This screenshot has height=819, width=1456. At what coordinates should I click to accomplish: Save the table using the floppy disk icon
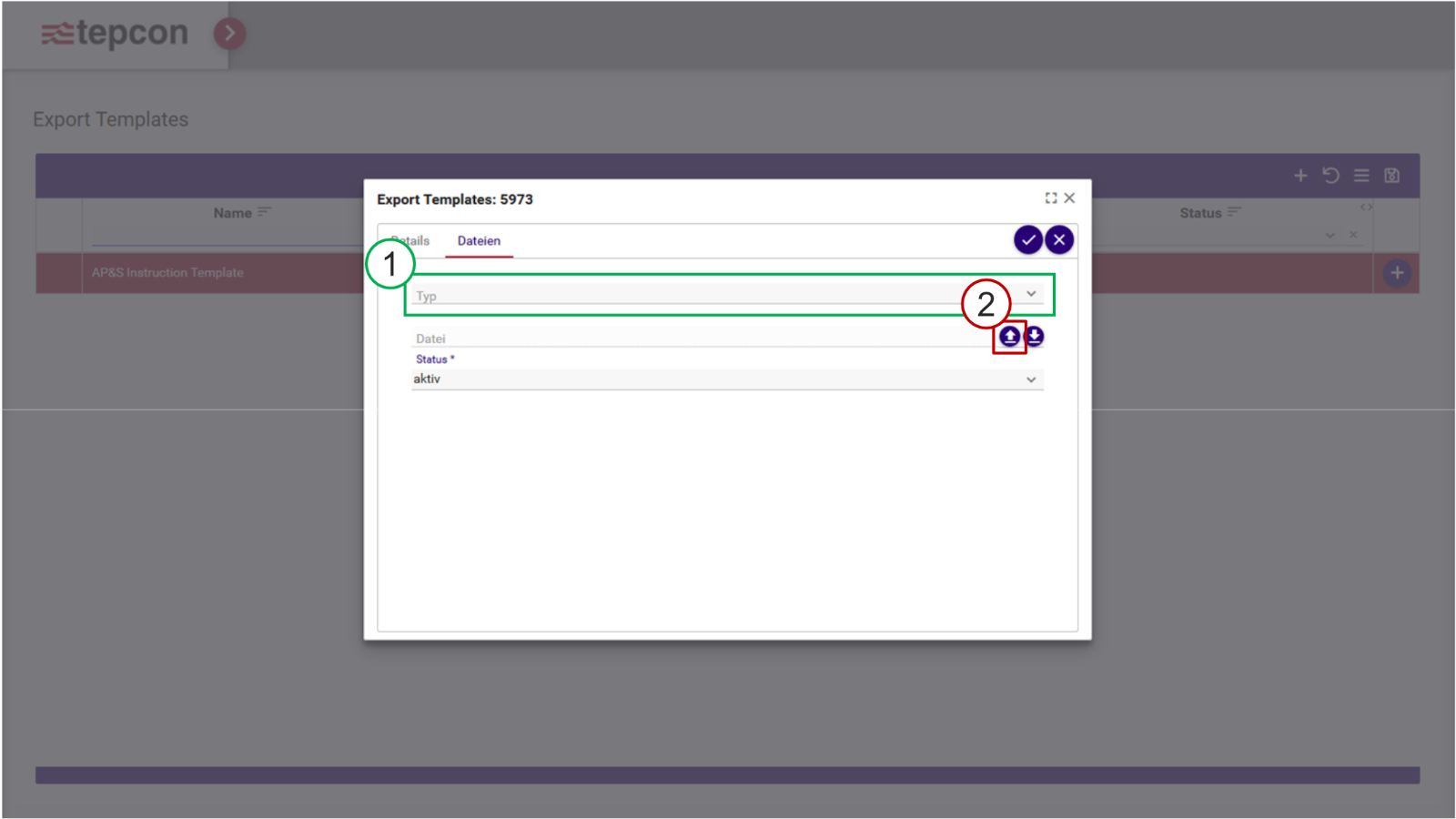[1391, 176]
